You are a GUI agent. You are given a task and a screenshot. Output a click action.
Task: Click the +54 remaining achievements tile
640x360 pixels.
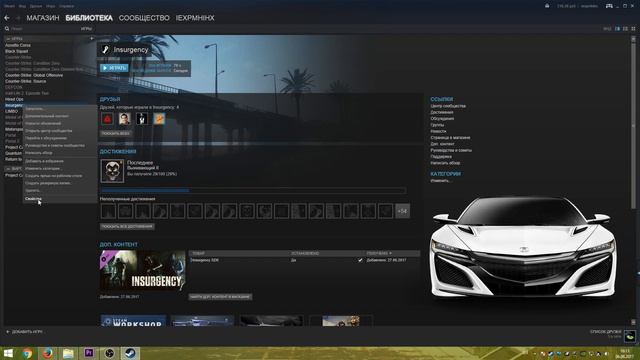(402, 211)
